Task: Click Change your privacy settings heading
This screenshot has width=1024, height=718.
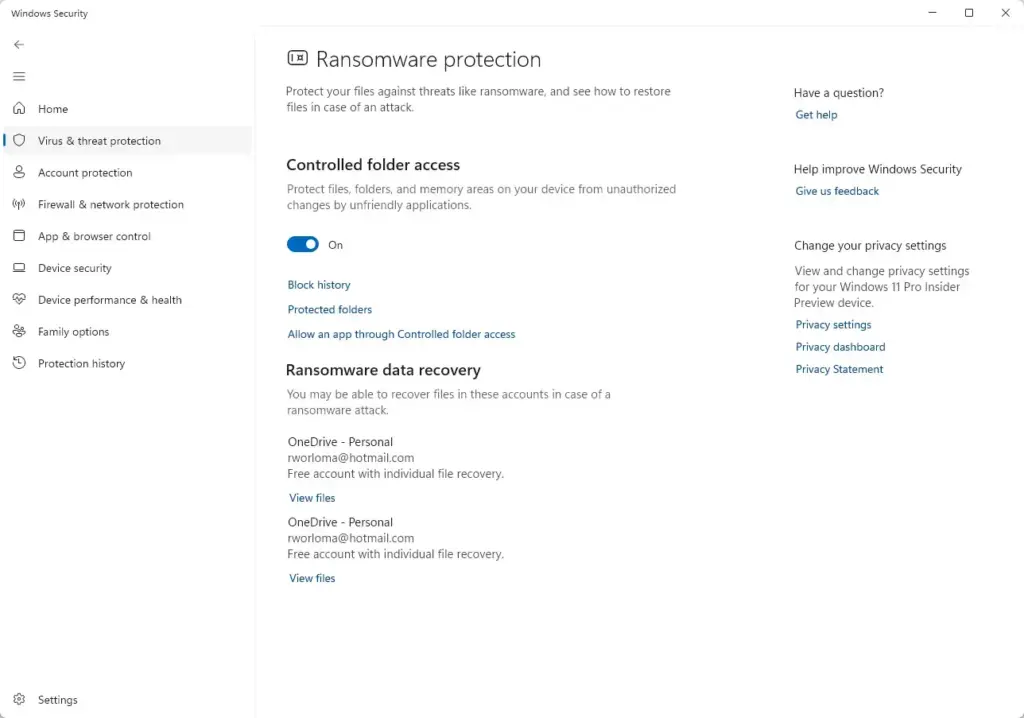Action: (x=870, y=246)
